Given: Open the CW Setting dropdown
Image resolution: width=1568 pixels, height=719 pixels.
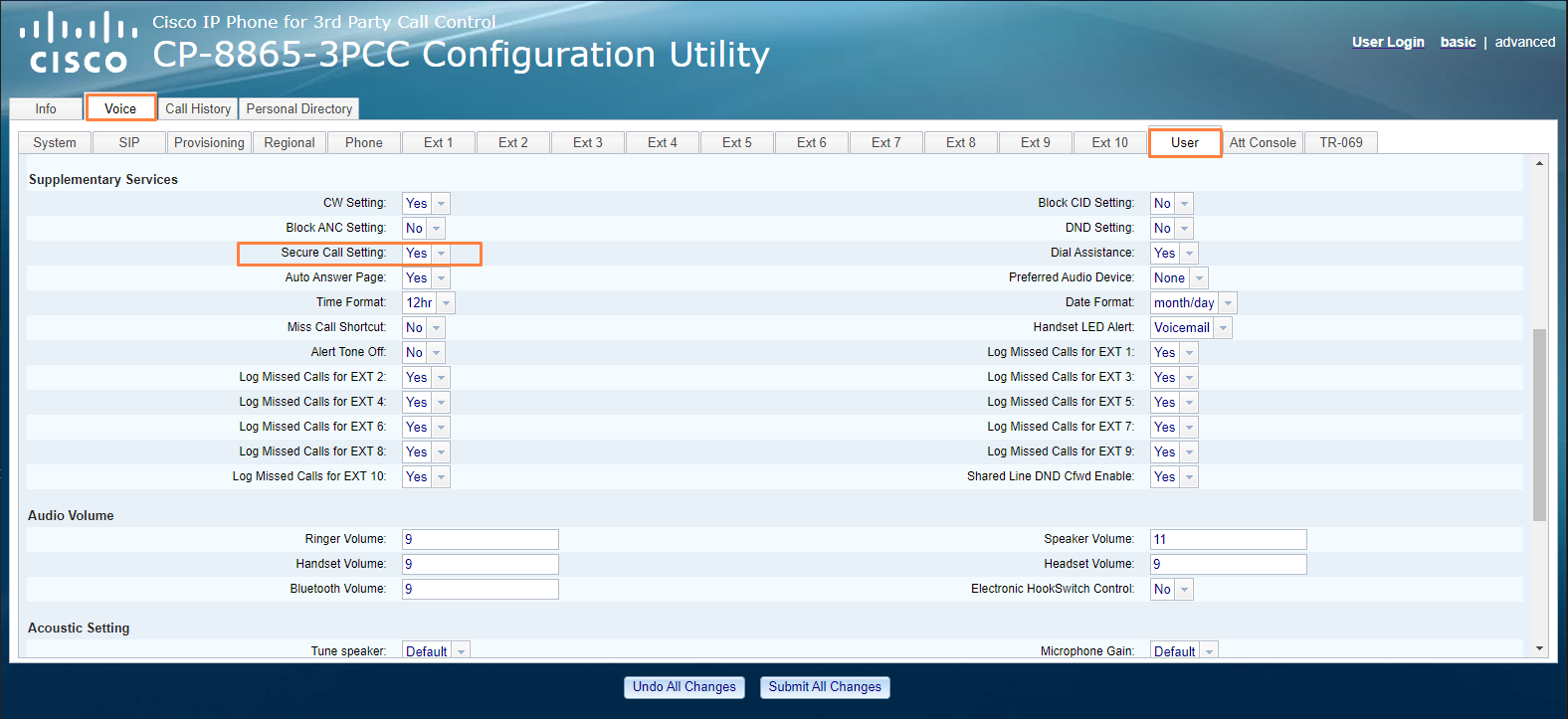Looking at the screenshot, I should [x=426, y=204].
